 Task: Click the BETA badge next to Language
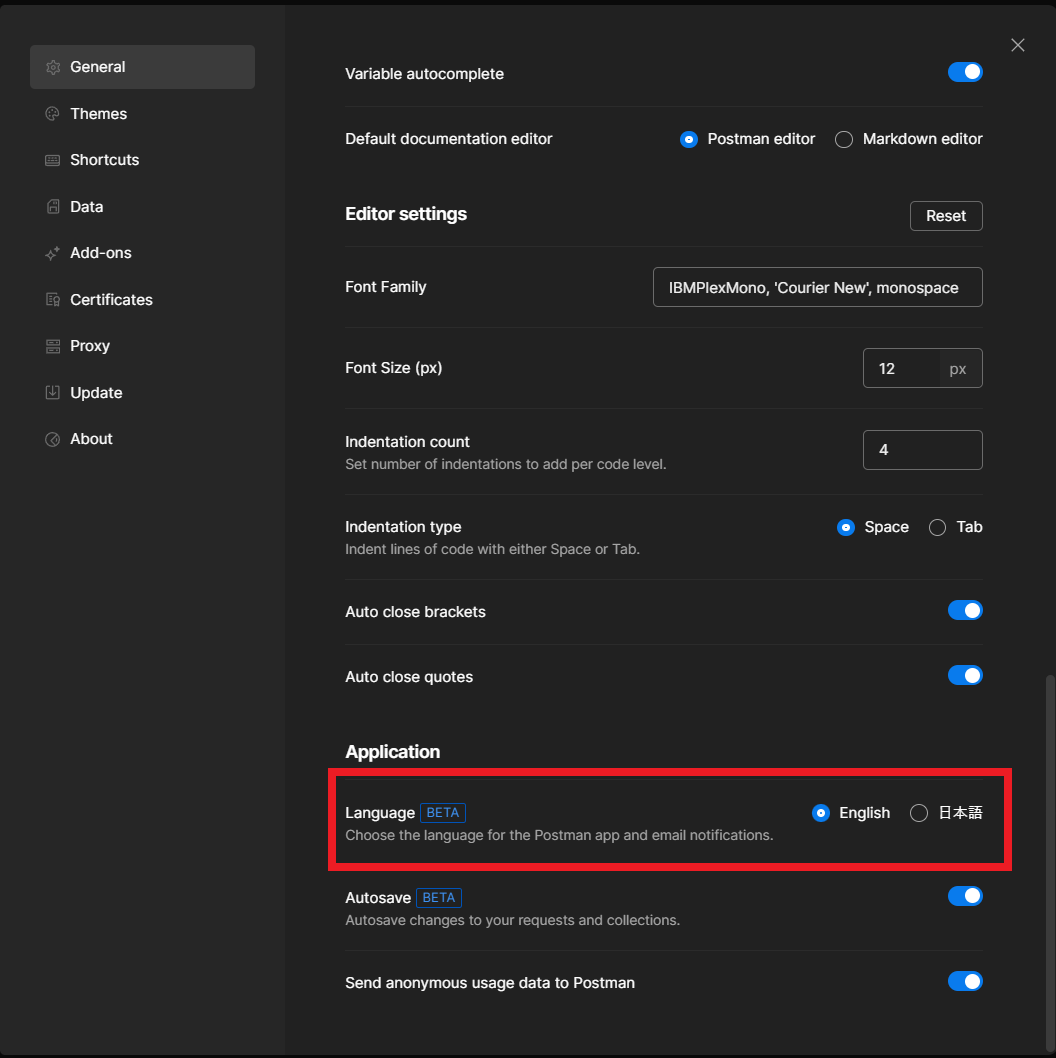443,812
